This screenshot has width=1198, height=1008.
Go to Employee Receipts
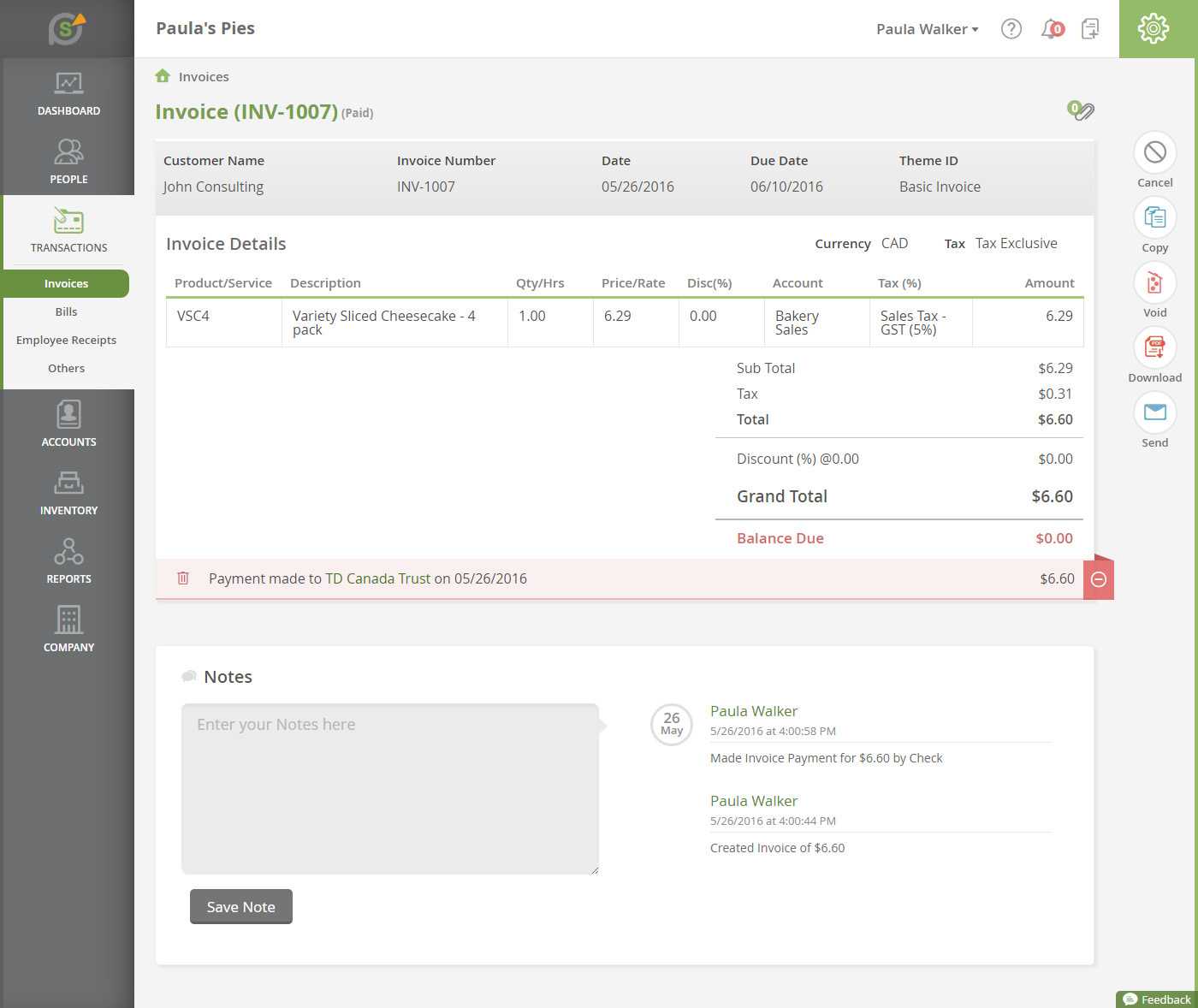66,340
